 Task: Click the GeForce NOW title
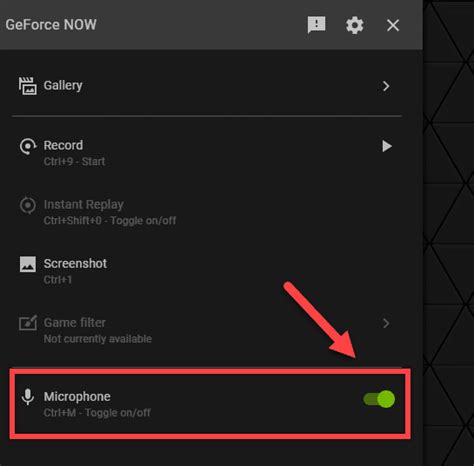[51, 25]
